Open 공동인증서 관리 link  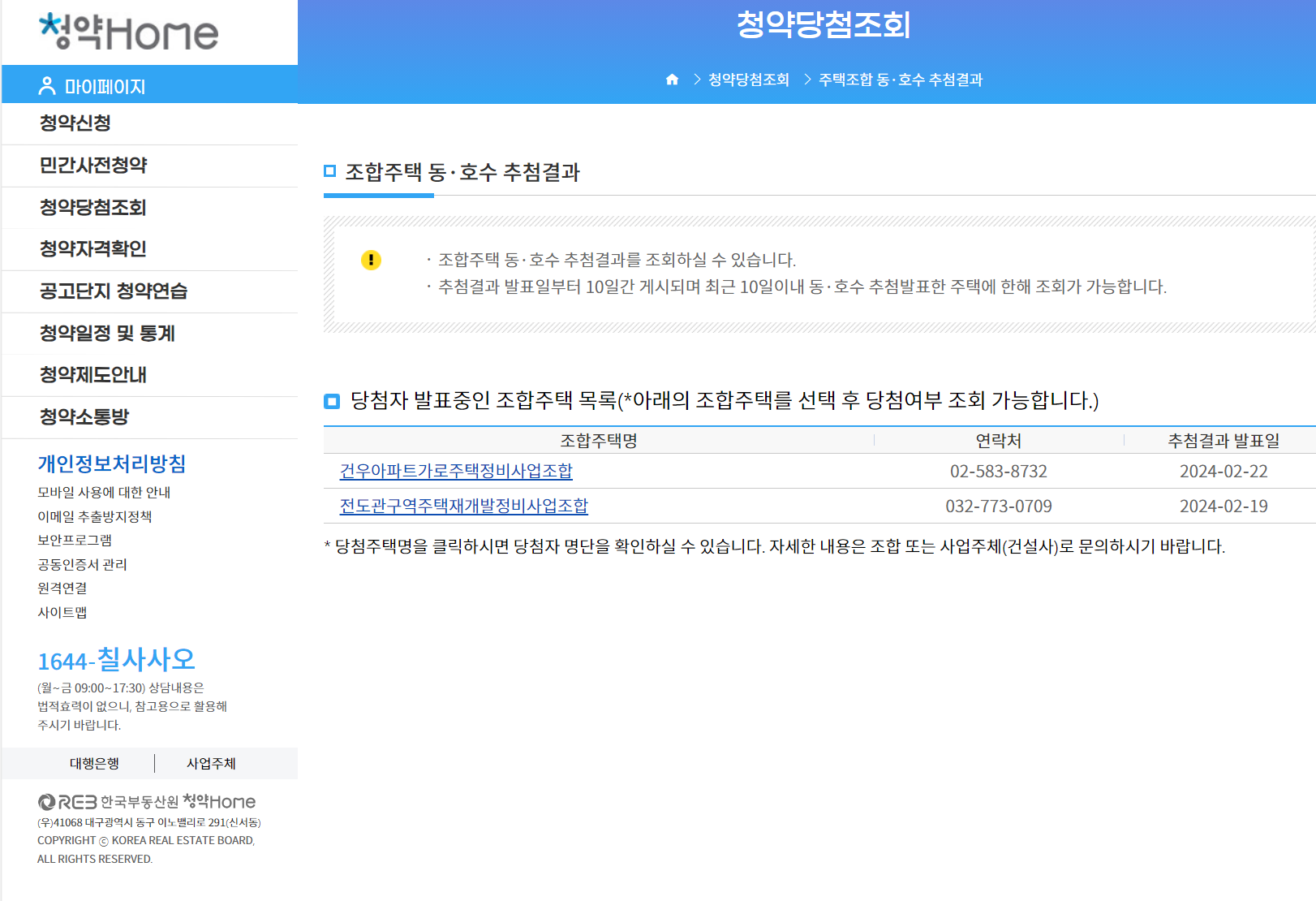(x=82, y=564)
